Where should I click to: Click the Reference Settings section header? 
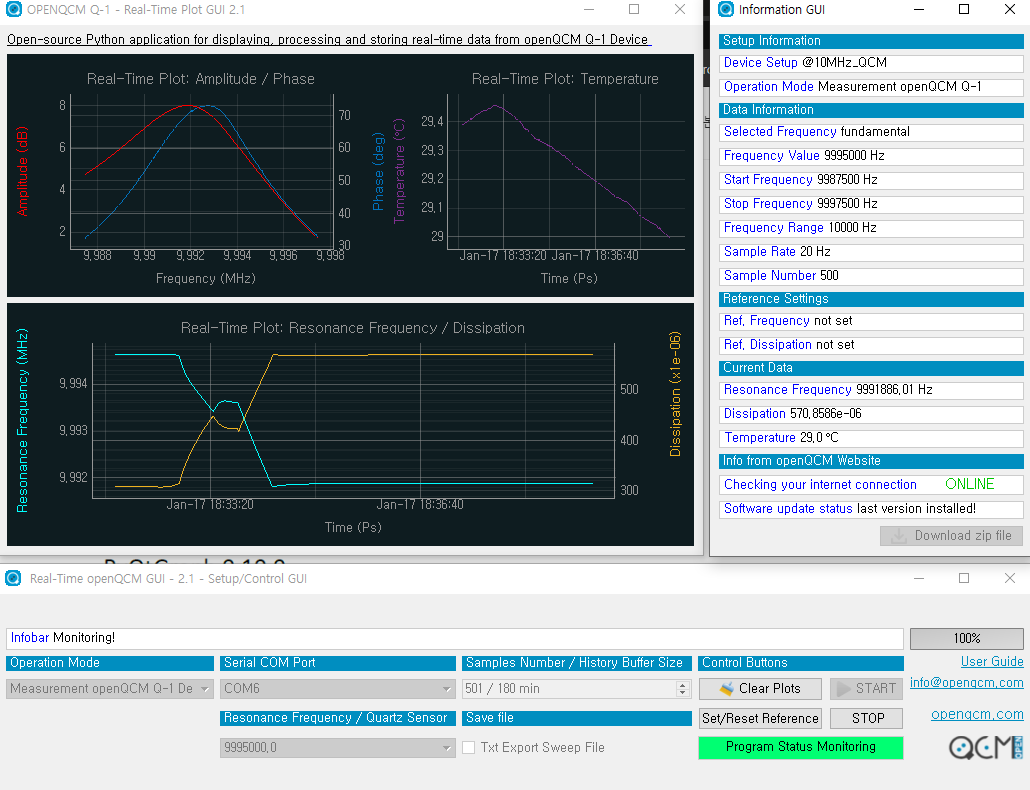tap(871, 299)
